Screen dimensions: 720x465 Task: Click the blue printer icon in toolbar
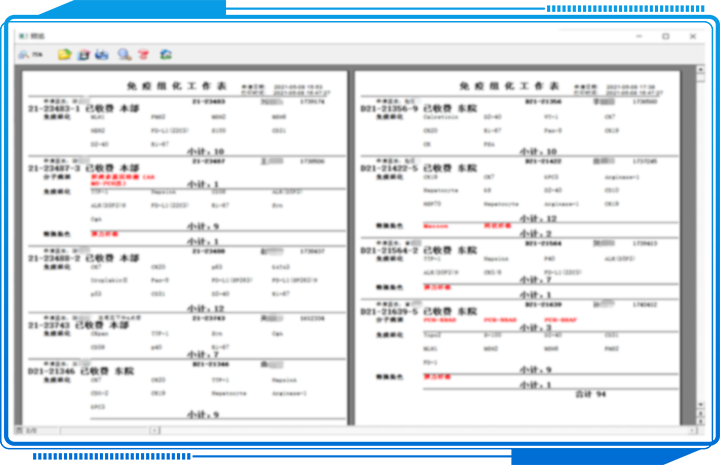tap(102, 54)
